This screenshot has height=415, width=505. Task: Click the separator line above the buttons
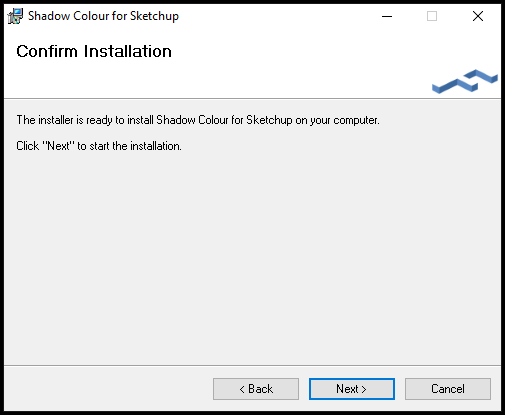click(x=252, y=365)
